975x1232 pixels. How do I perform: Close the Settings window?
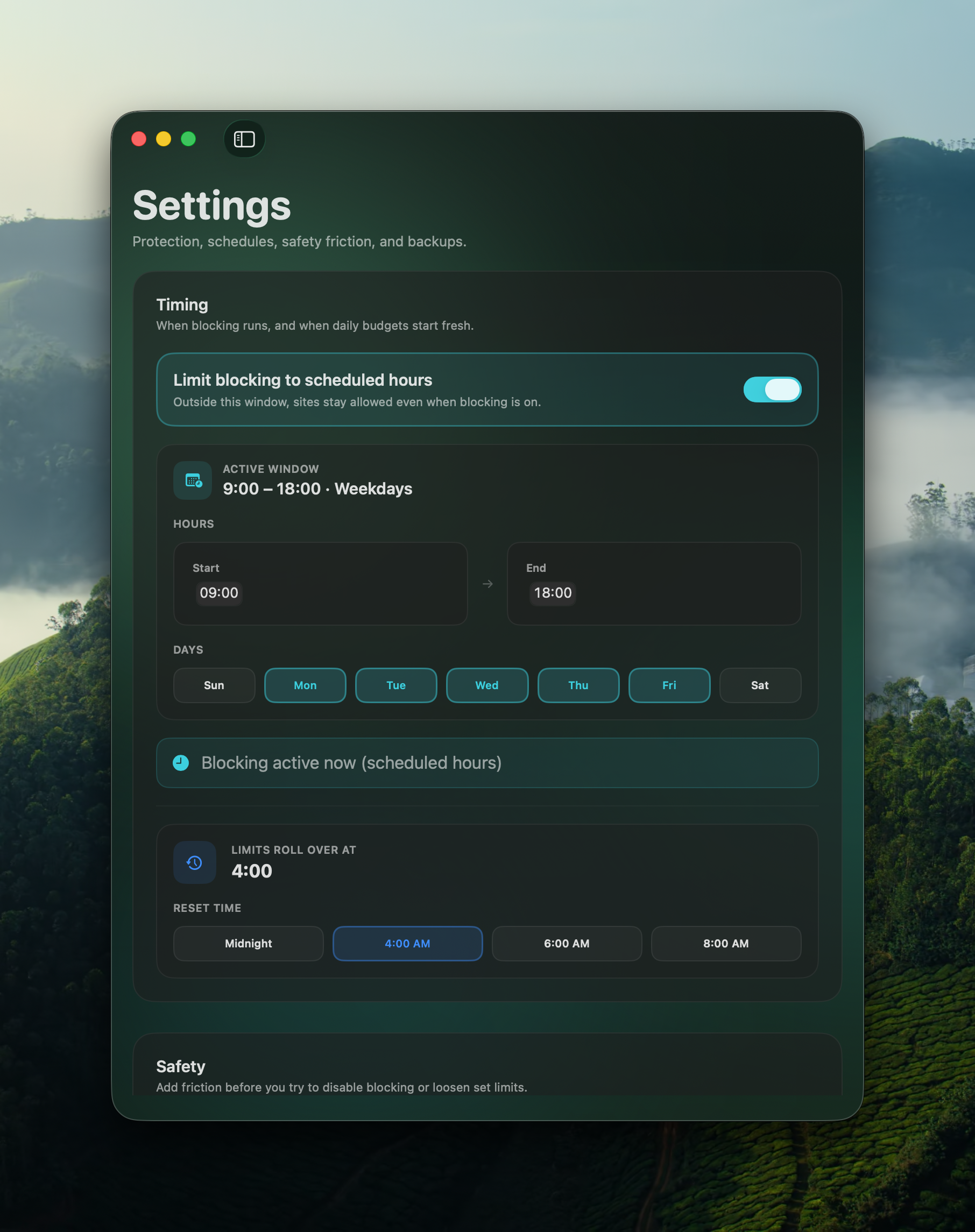(x=139, y=139)
